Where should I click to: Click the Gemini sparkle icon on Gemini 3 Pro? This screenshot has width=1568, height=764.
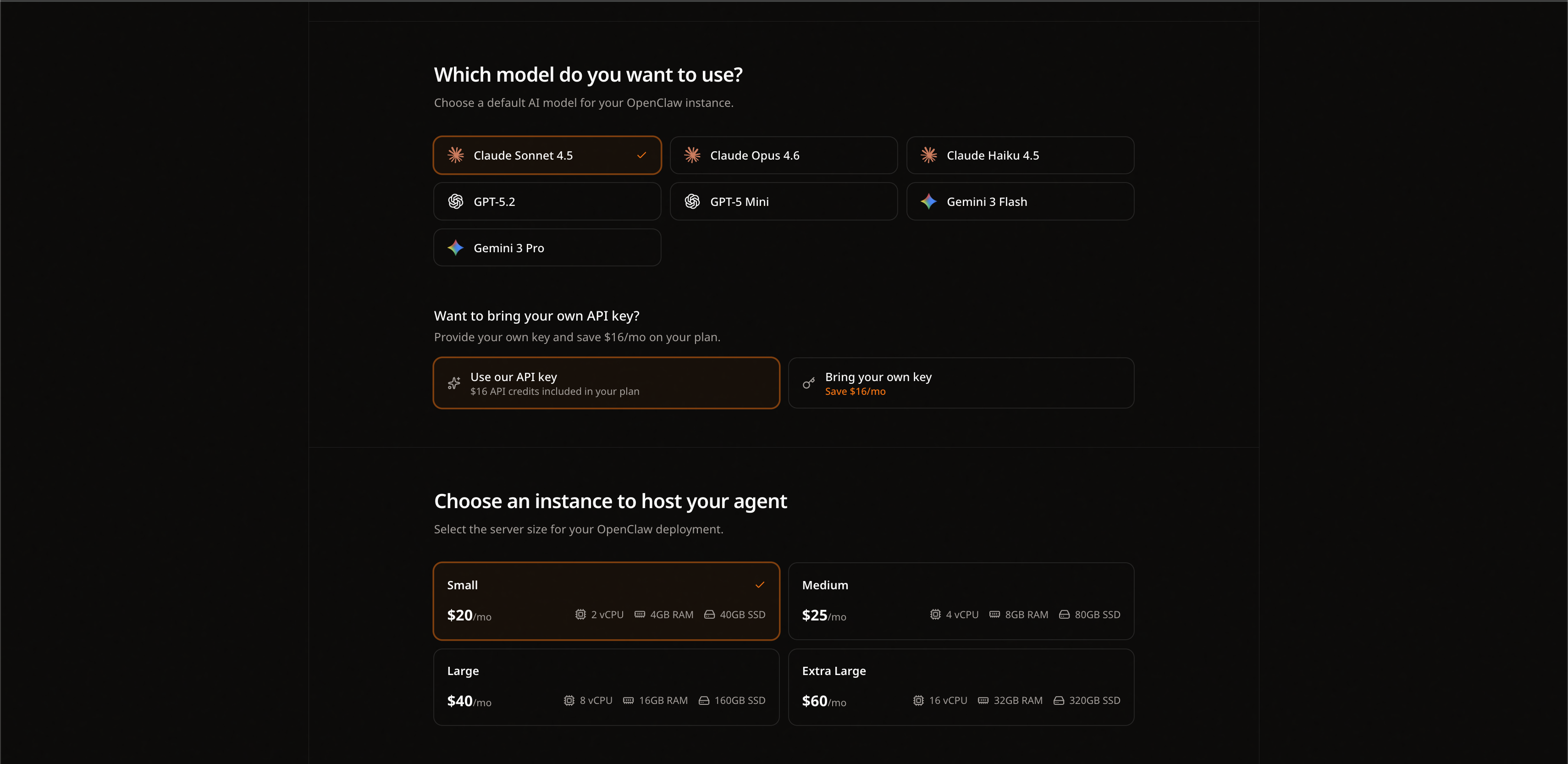456,248
